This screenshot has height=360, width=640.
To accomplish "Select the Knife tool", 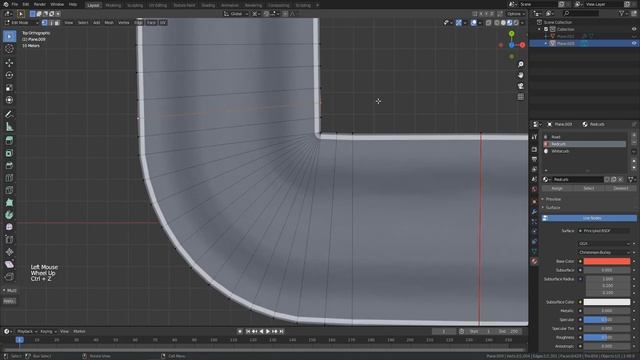I will pos(9,190).
